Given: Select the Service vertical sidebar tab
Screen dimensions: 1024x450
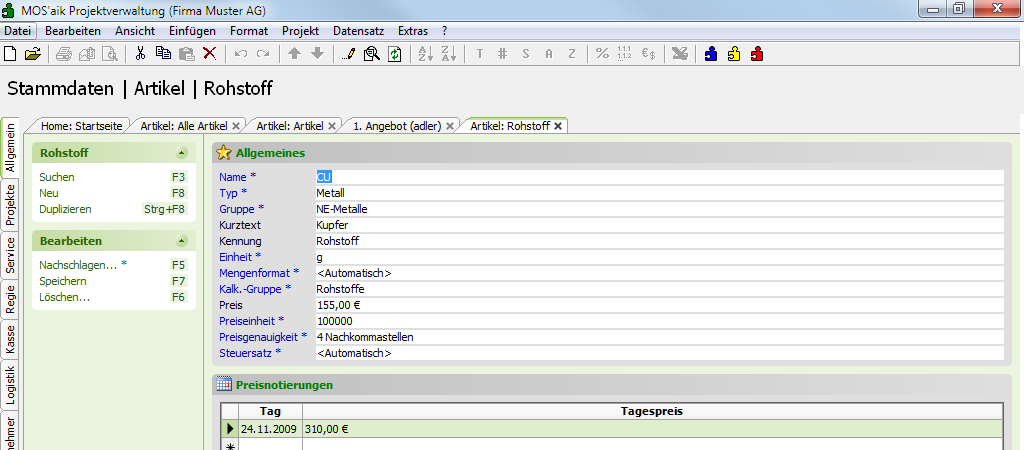Looking at the screenshot, I should tap(10, 255).
